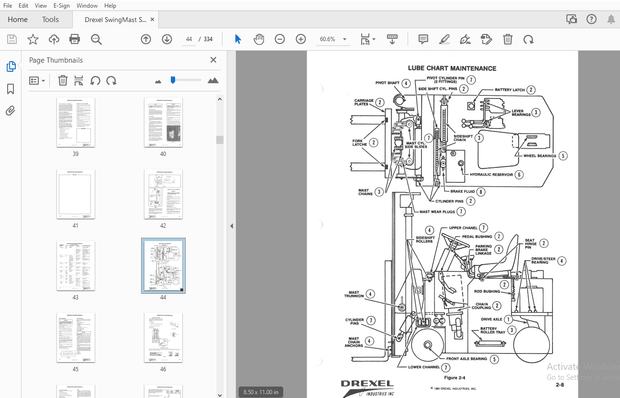Screen dimensions: 620x398
Task: Click the page number field showing 44
Action: point(189,39)
